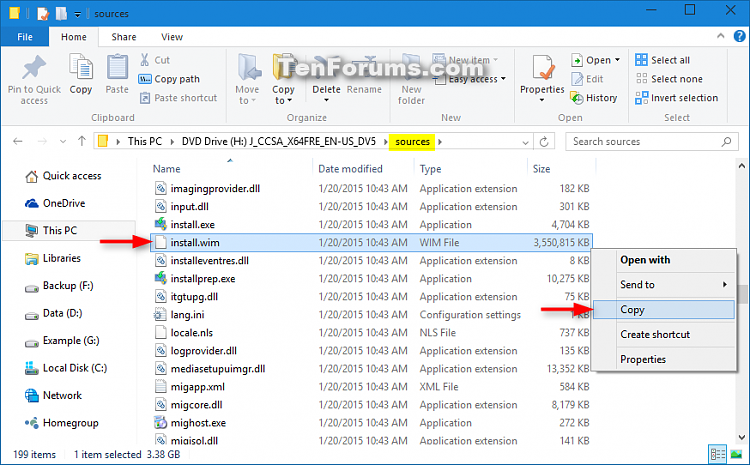Viewport: 750px width, 465px height.
Task: Switch to the Home tab
Action: click(x=74, y=37)
